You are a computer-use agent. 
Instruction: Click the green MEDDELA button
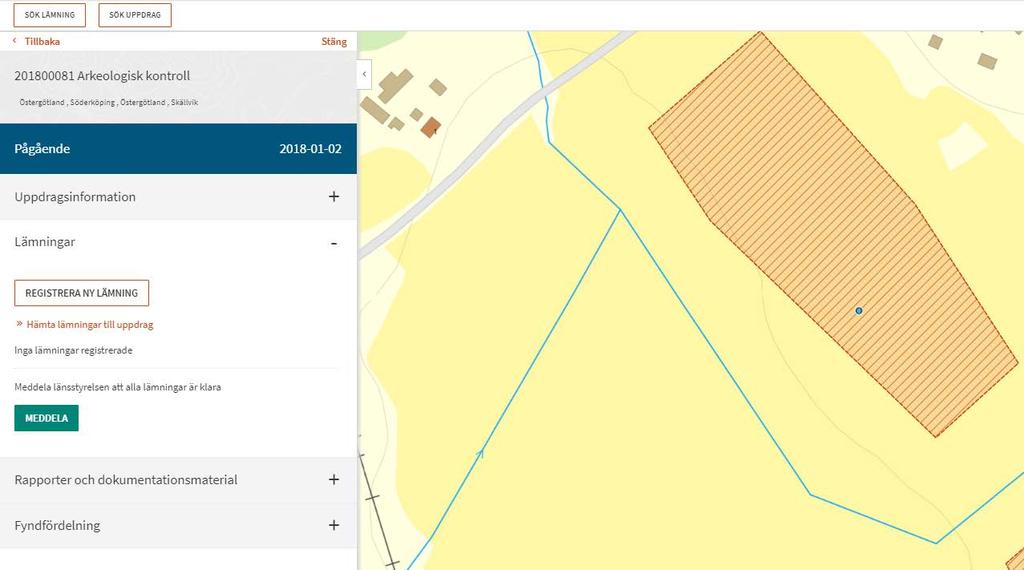(x=46, y=418)
